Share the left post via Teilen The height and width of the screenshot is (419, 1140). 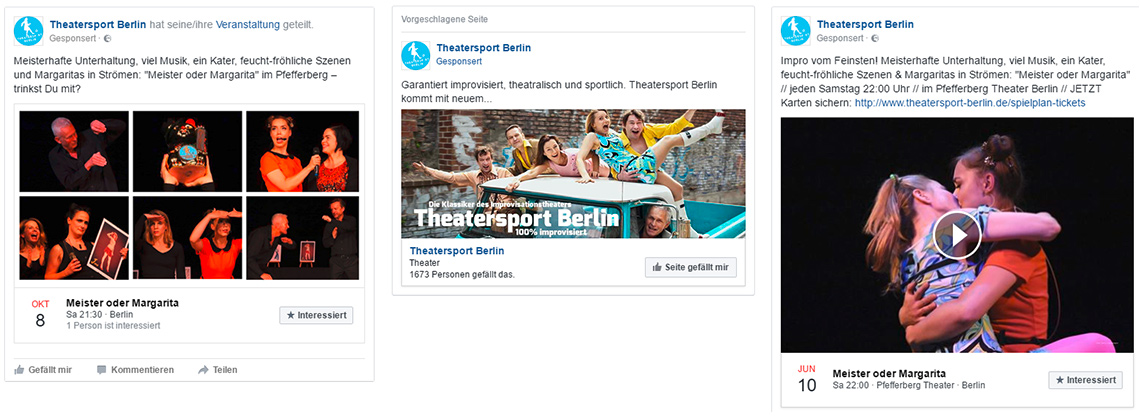point(217,370)
